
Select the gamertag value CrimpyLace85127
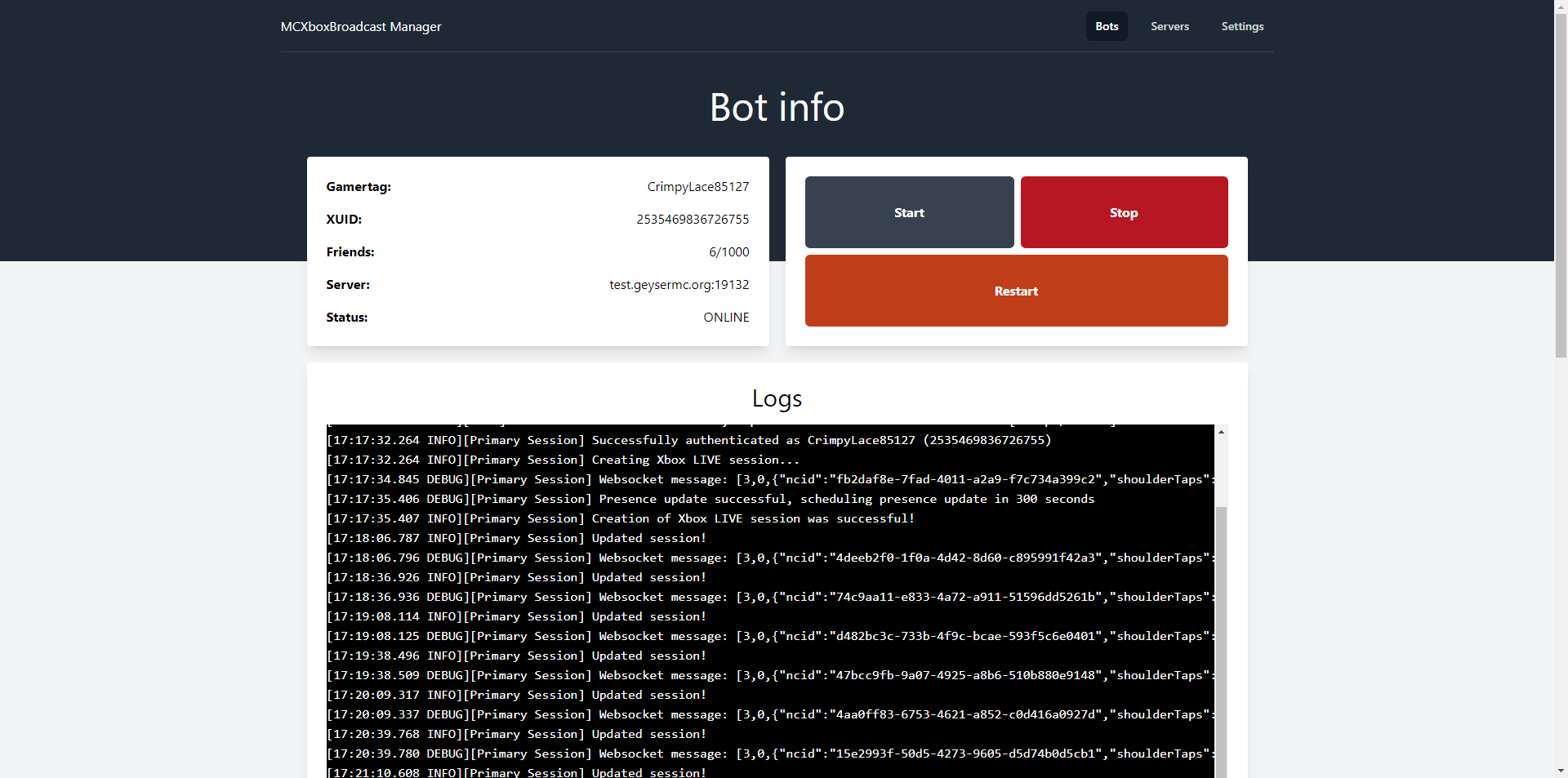pyautogui.click(x=698, y=187)
